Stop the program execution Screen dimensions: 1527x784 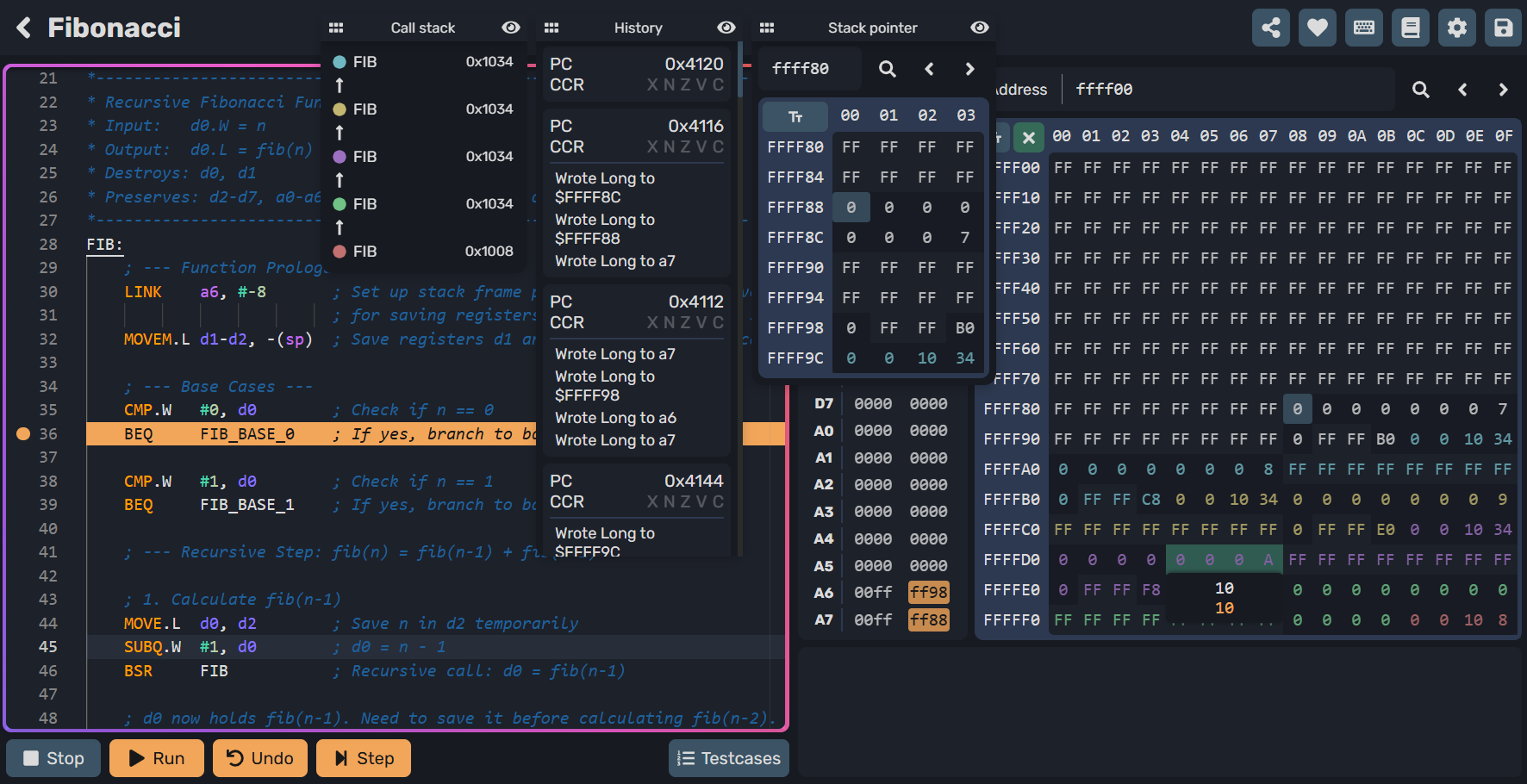coord(53,758)
